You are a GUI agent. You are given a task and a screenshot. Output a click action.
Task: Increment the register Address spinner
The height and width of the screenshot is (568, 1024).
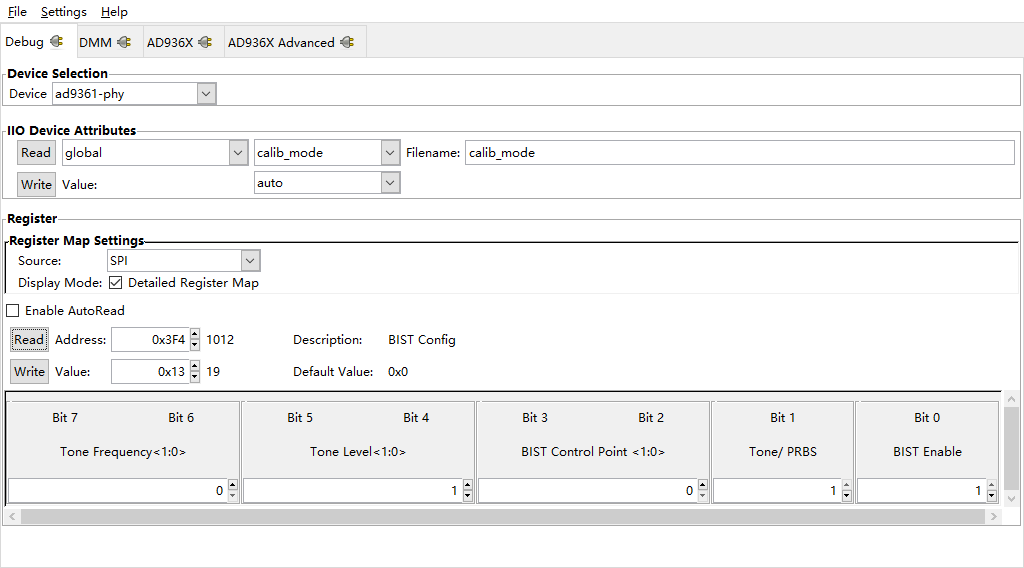click(195, 334)
